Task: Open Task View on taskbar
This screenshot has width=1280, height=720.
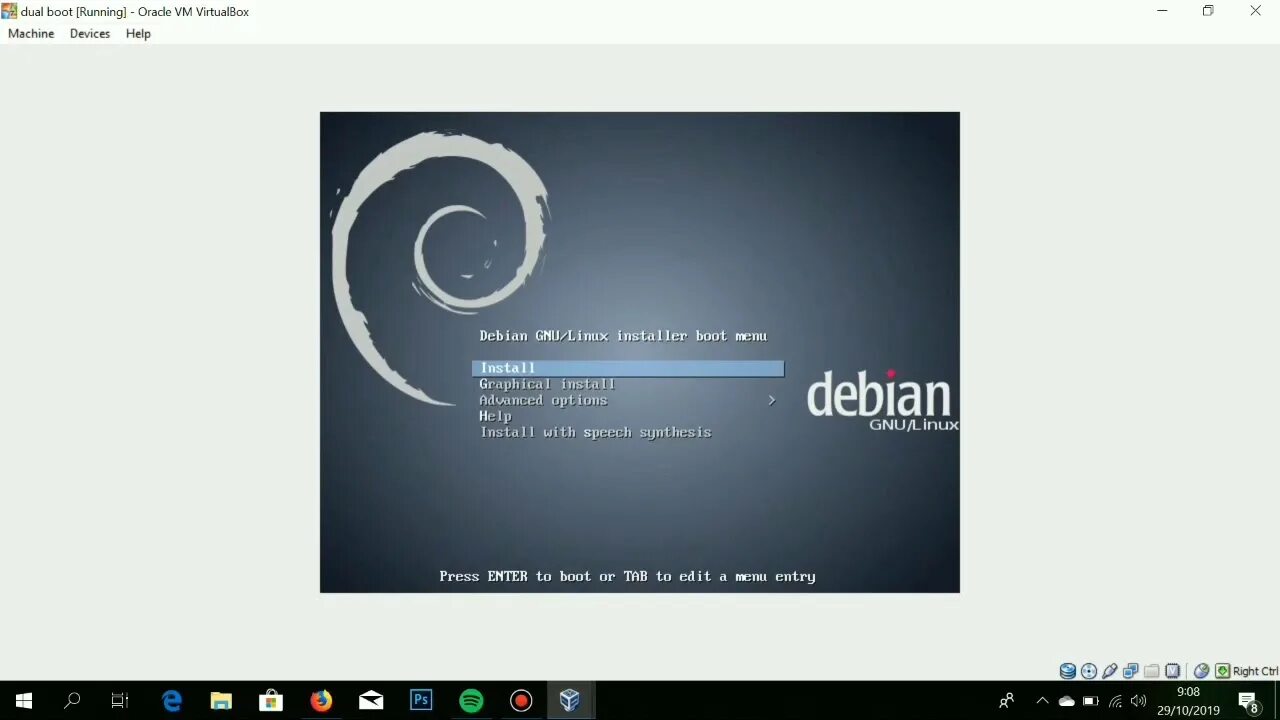Action: point(120,700)
